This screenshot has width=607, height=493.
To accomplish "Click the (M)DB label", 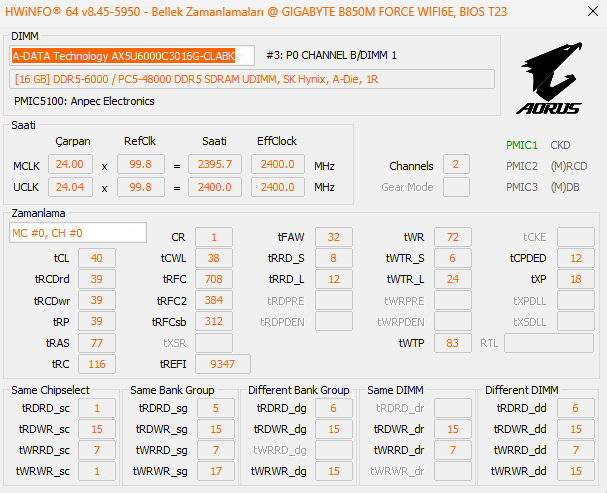I will tap(565, 187).
